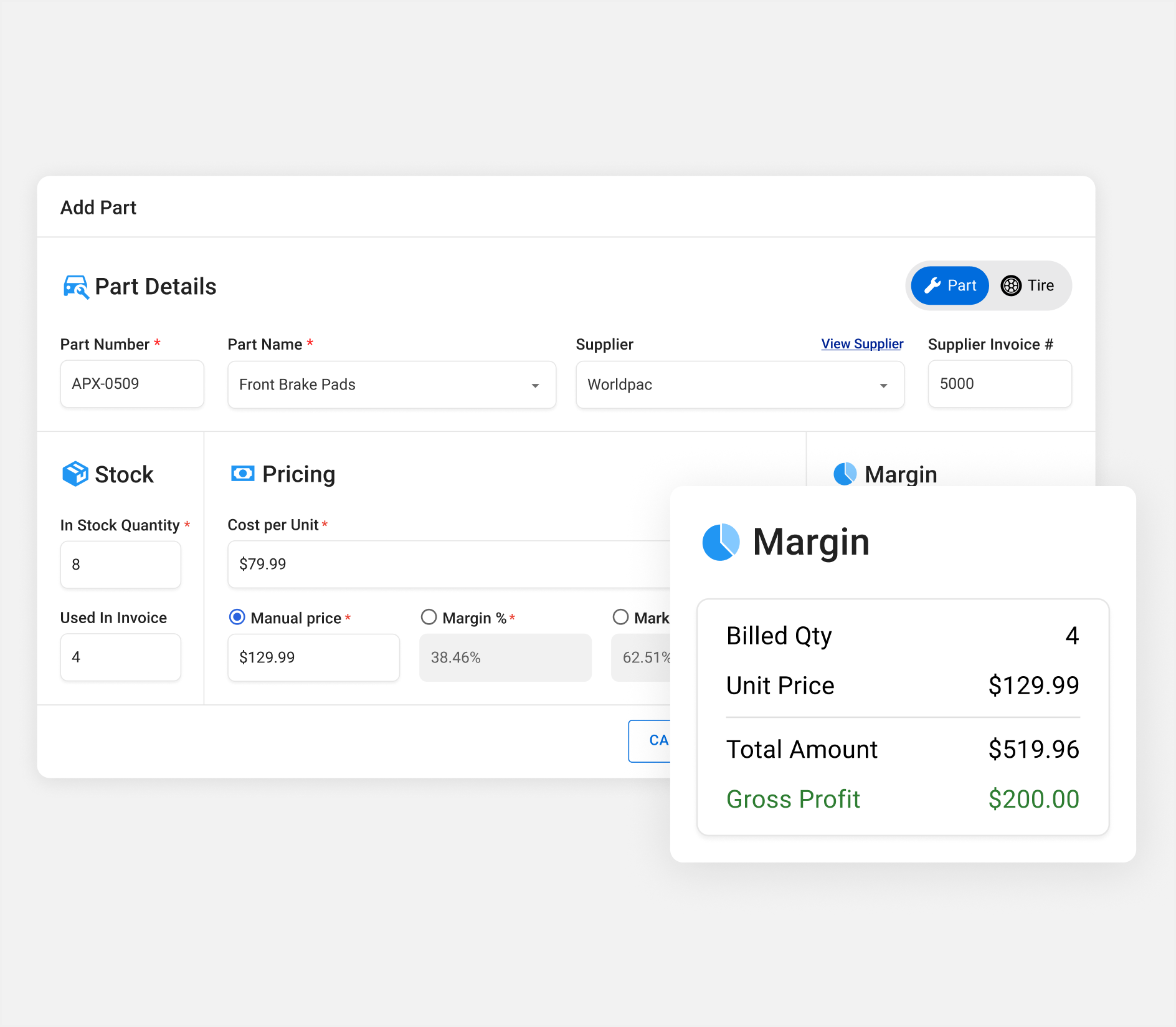Click the Margin % field 38.46%

505,657
